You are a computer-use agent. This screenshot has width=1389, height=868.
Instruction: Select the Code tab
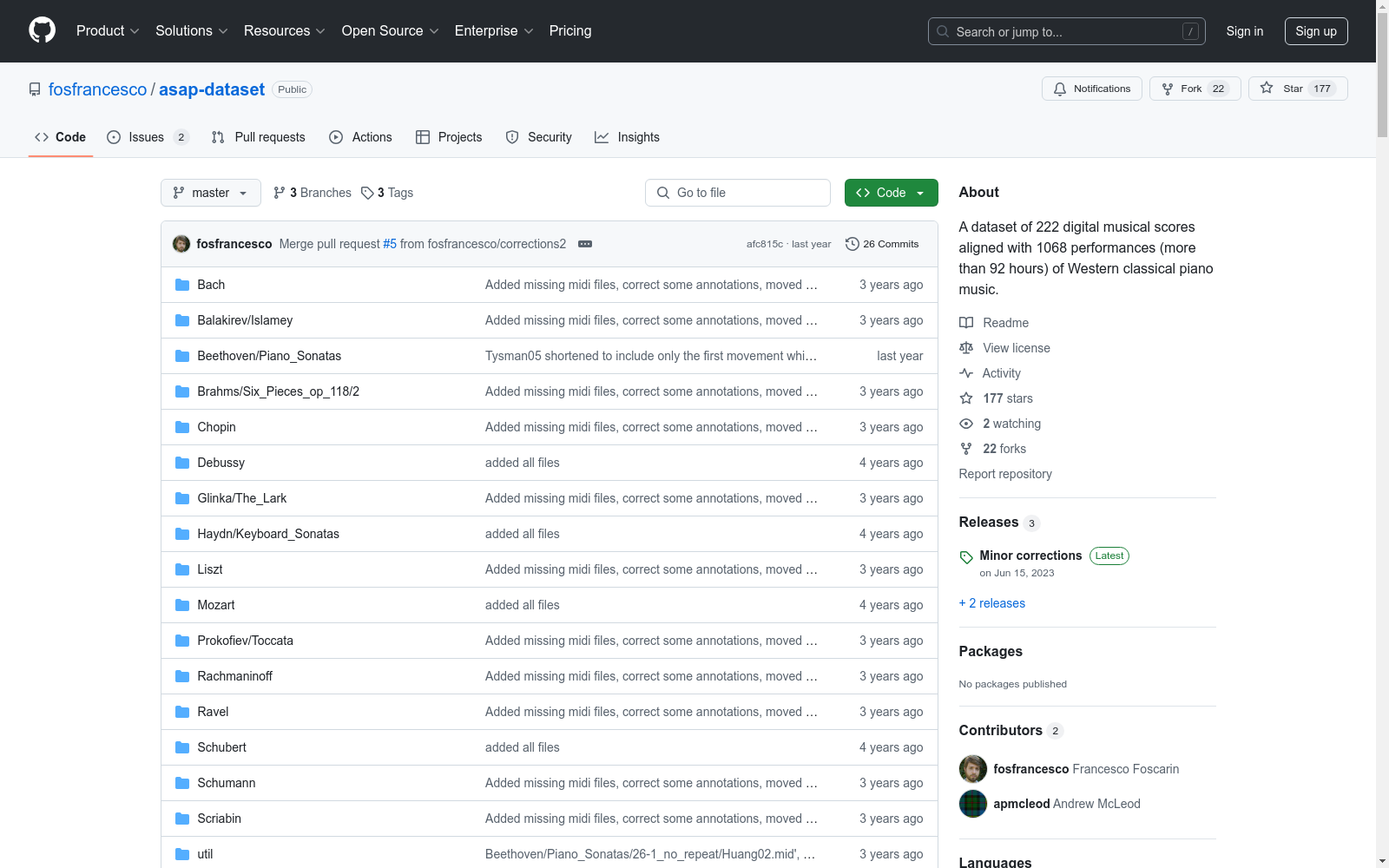pos(61,137)
